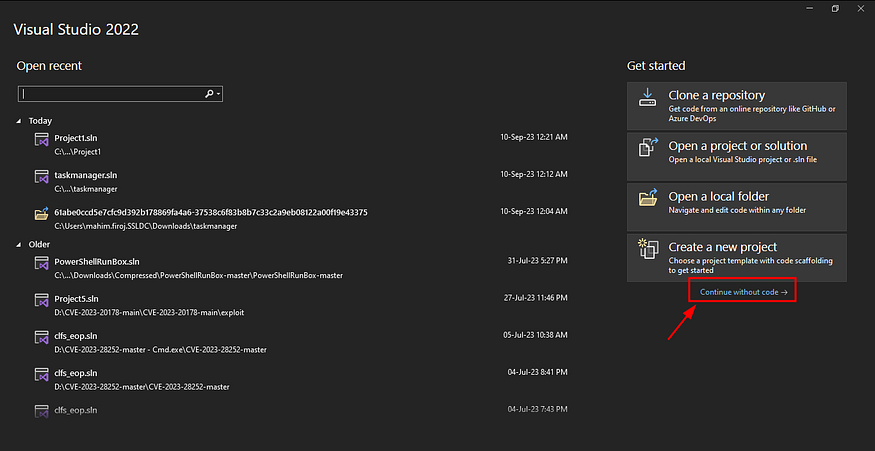
Task: Open the search options dropdown arrow
Action: pyautogui.click(x=218, y=94)
